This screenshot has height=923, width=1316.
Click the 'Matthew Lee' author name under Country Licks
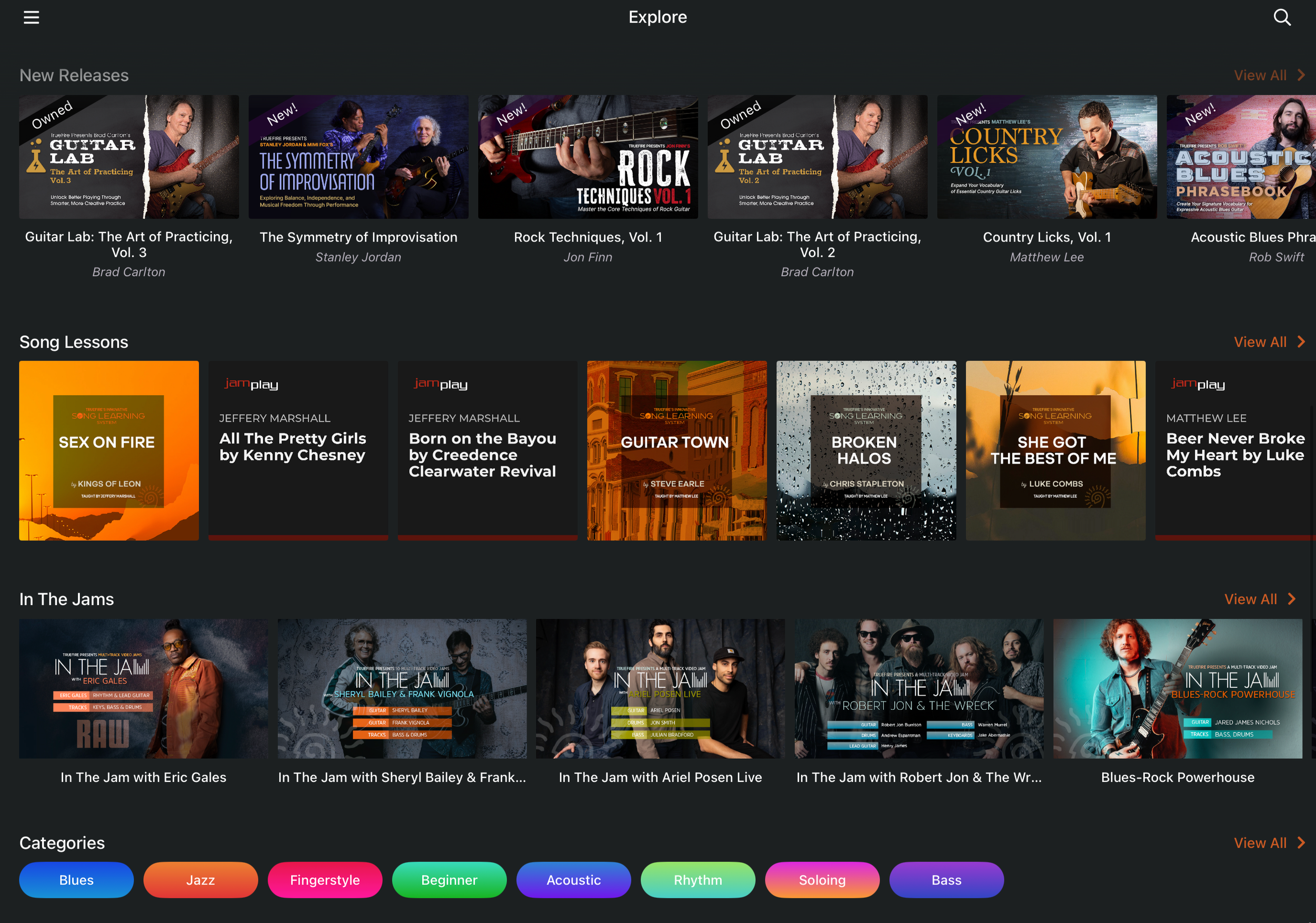1046,257
